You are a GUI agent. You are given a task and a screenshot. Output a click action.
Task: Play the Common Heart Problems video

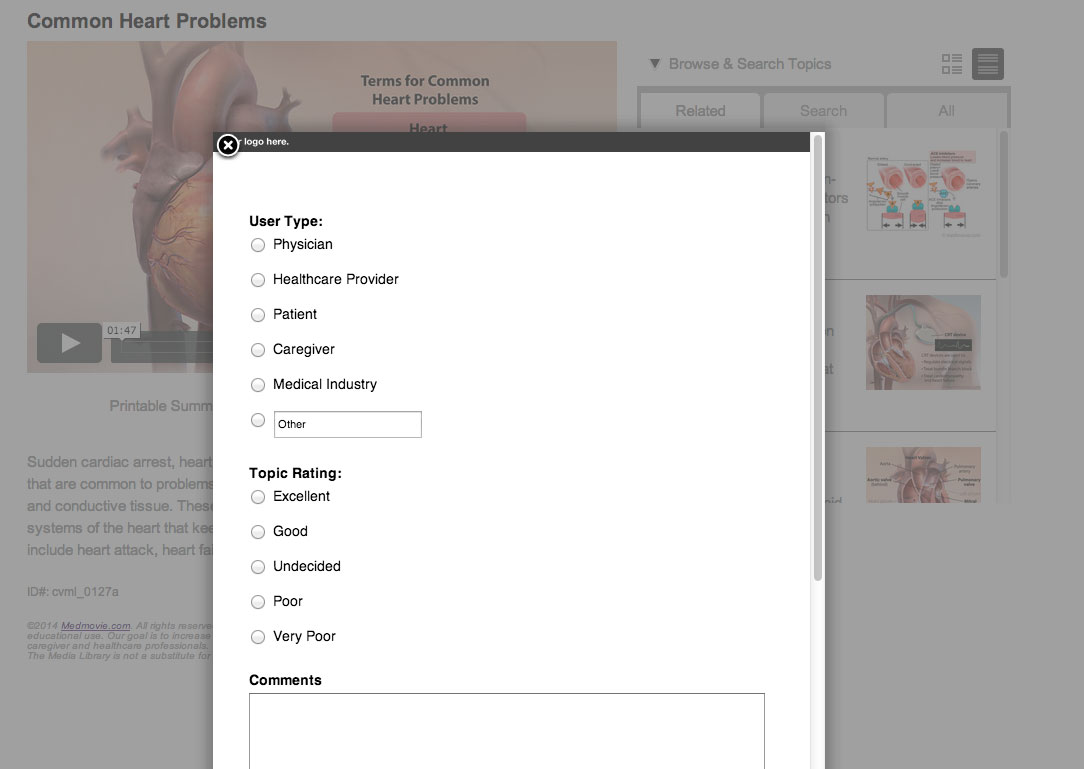coord(69,343)
